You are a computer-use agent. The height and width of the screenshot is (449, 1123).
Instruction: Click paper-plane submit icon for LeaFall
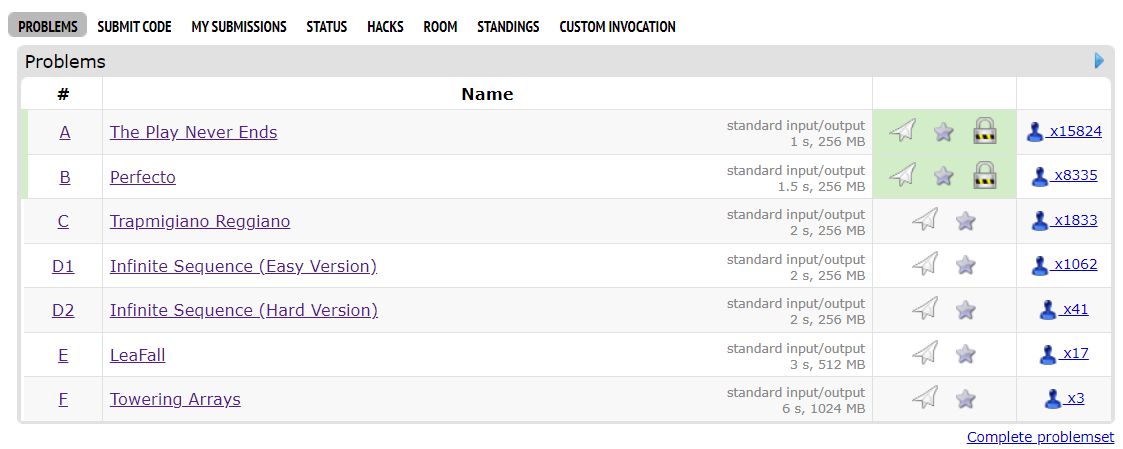[x=925, y=353]
